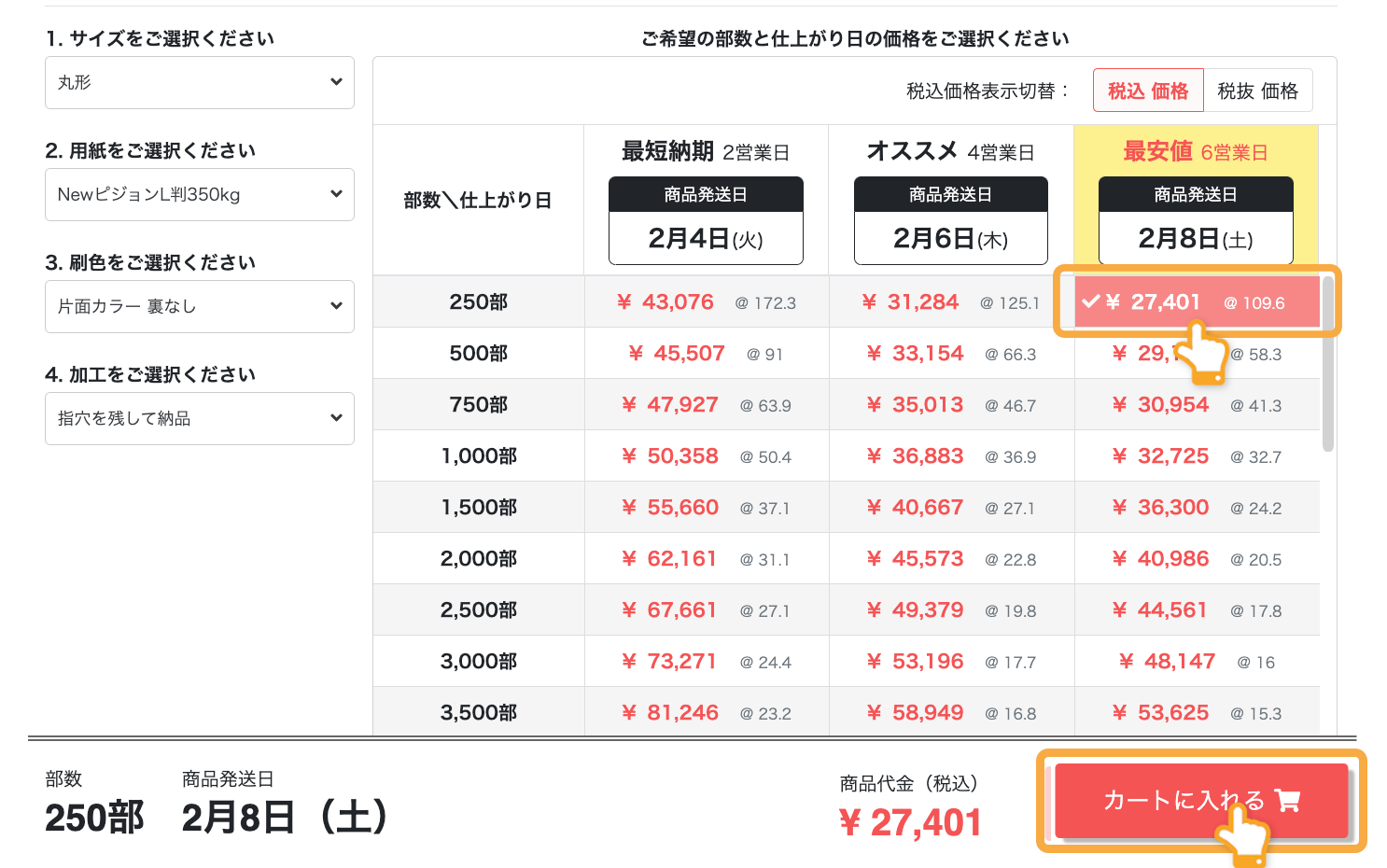The width and height of the screenshot is (1387, 868).
Task: Select the 税込 価格 display option
Action: click(x=1148, y=90)
